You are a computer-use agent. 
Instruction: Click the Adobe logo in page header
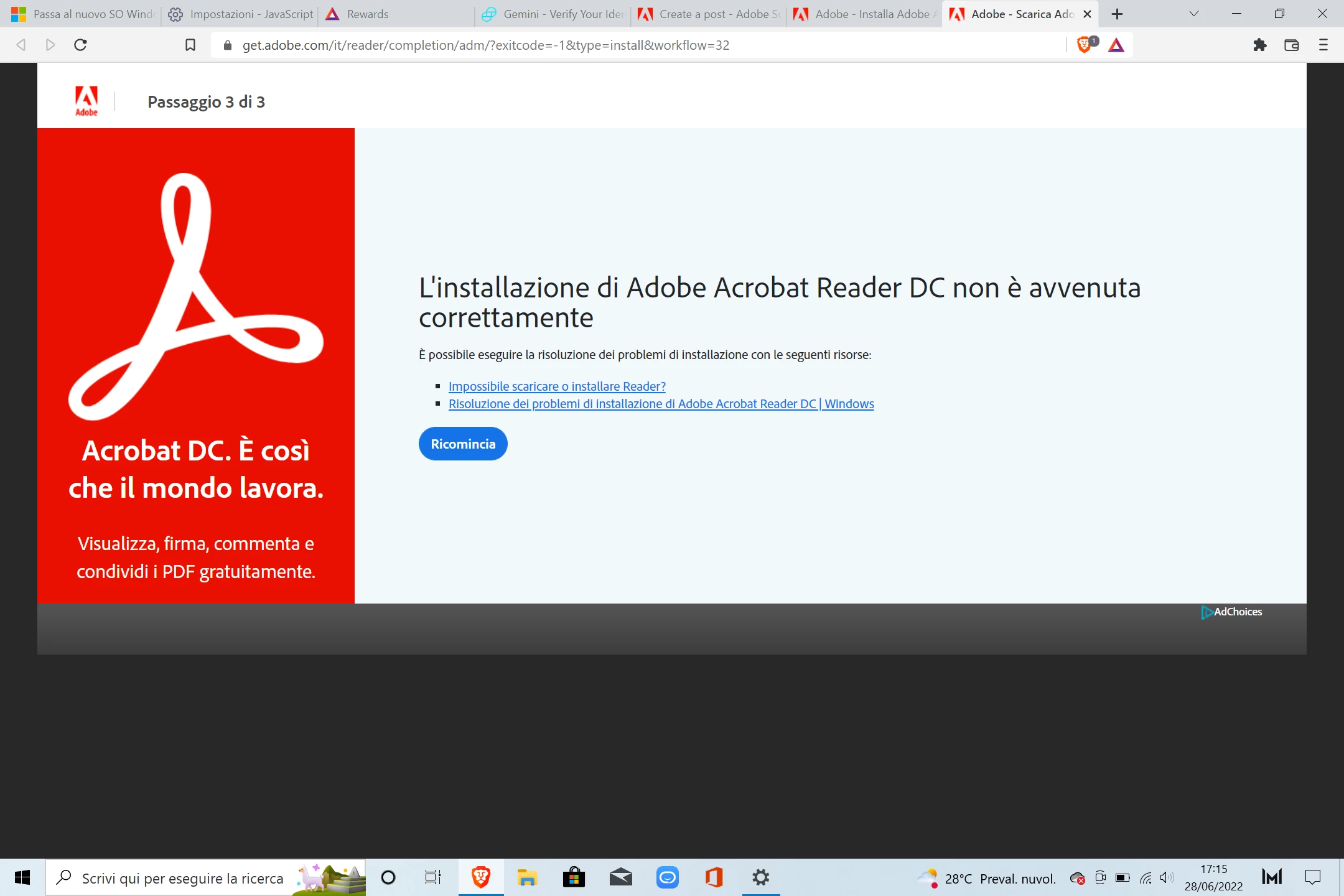point(86,101)
